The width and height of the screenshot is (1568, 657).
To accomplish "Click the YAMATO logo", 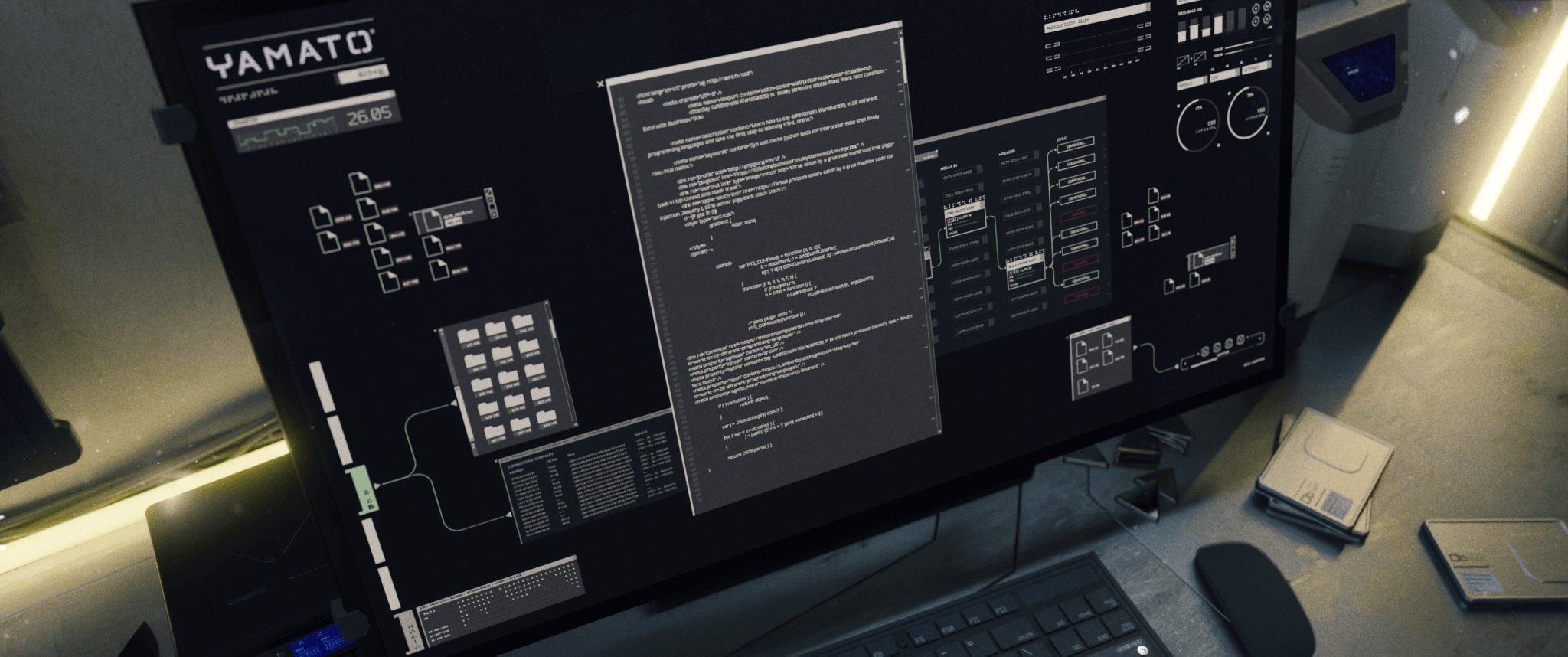I will tap(289, 54).
